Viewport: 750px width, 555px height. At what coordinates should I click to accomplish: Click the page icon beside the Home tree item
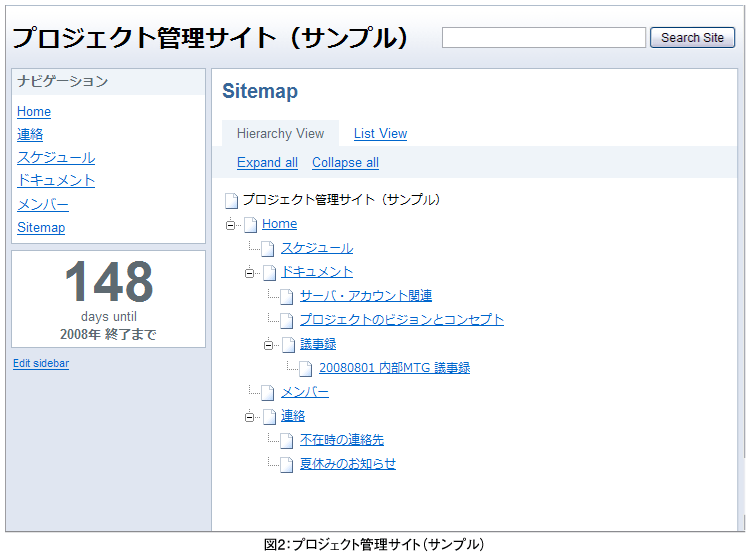[251, 224]
